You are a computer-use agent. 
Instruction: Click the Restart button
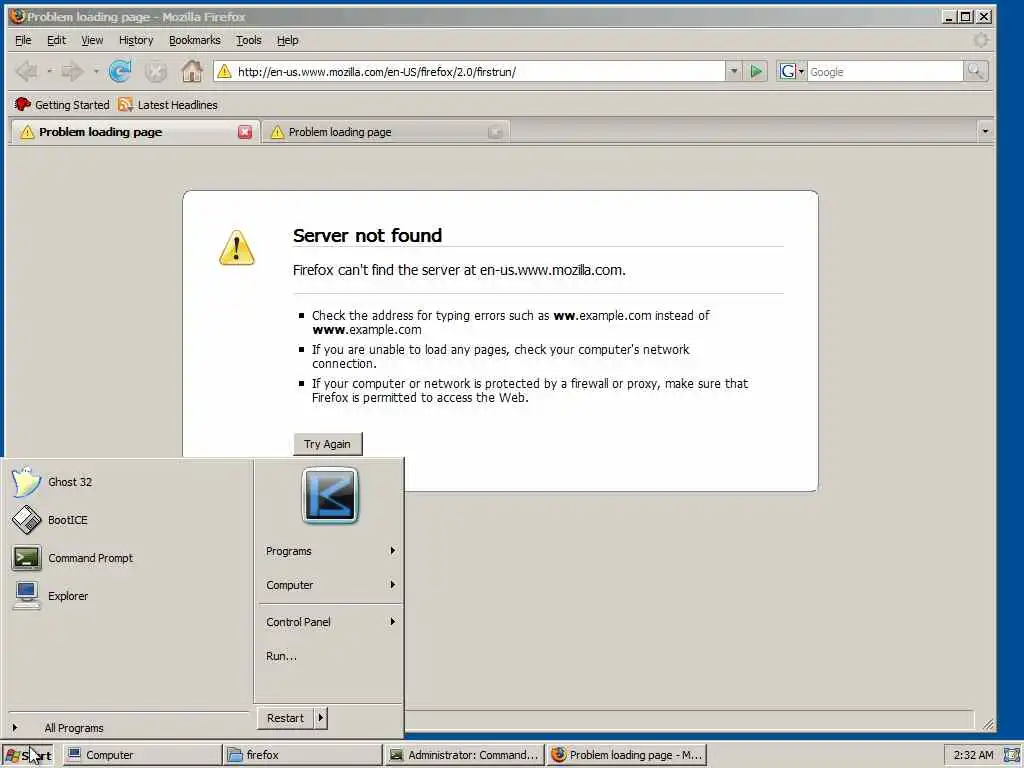(285, 718)
